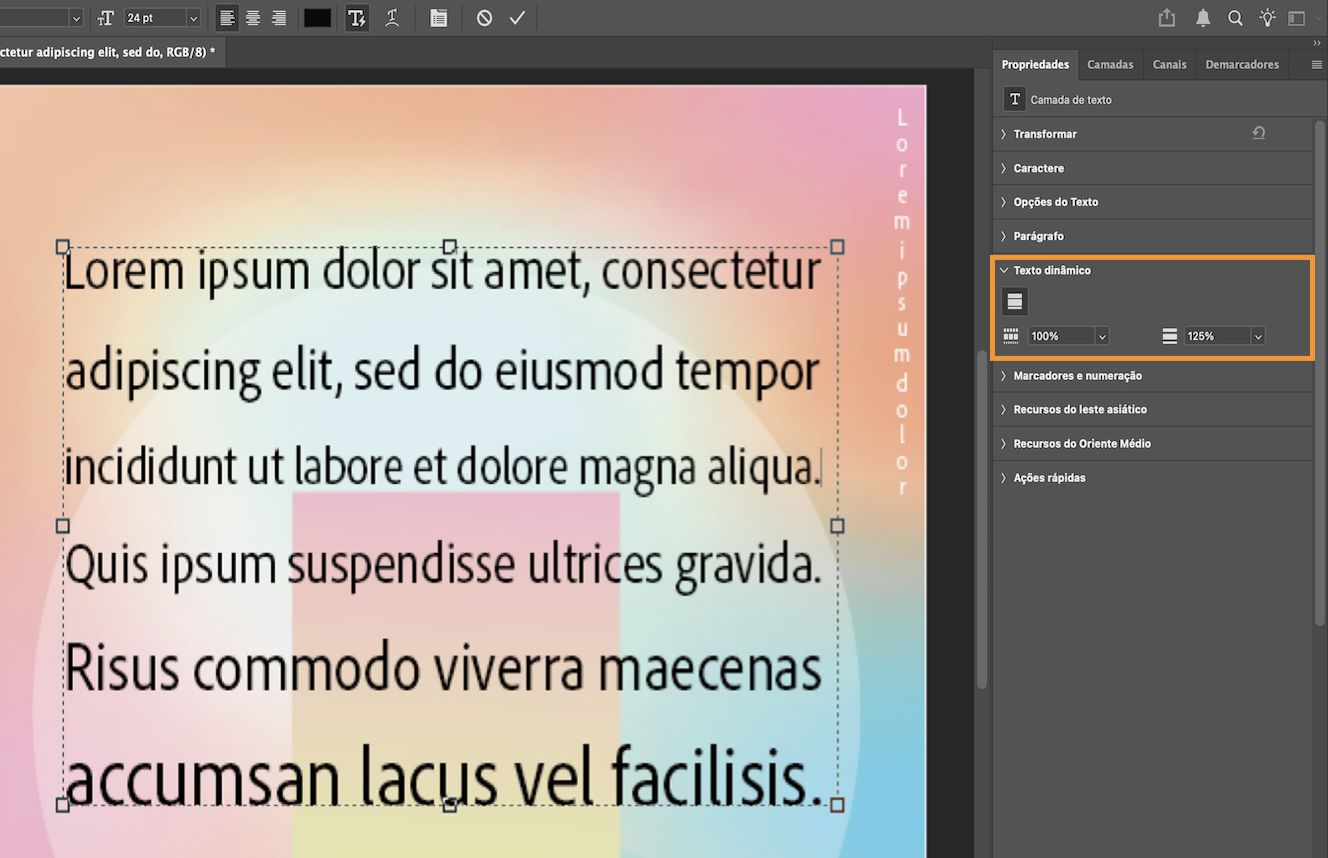Open the Character and Paragraph panels icon
Viewport: 1328px width, 858px height.
pyautogui.click(x=438, y=17)
